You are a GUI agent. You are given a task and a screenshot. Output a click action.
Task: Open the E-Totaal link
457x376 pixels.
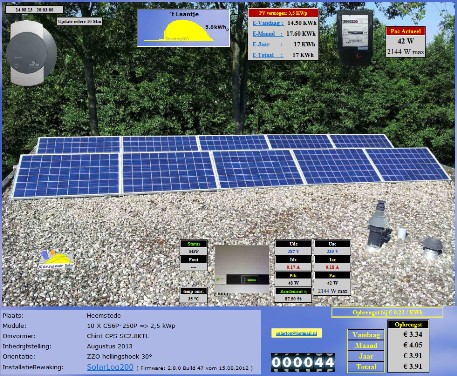coord(268,55)
